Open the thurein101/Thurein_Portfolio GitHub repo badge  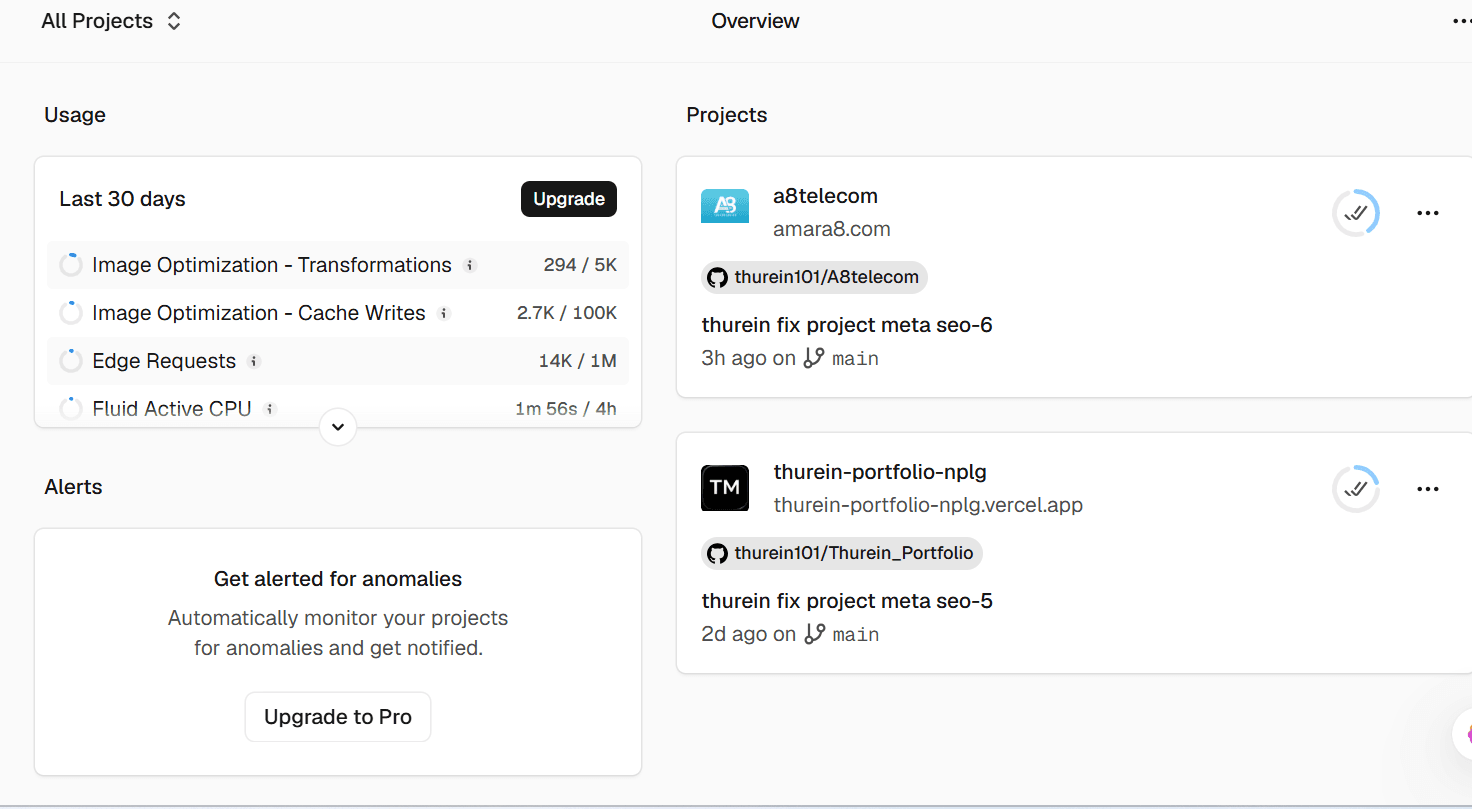[x=842, y=553]
